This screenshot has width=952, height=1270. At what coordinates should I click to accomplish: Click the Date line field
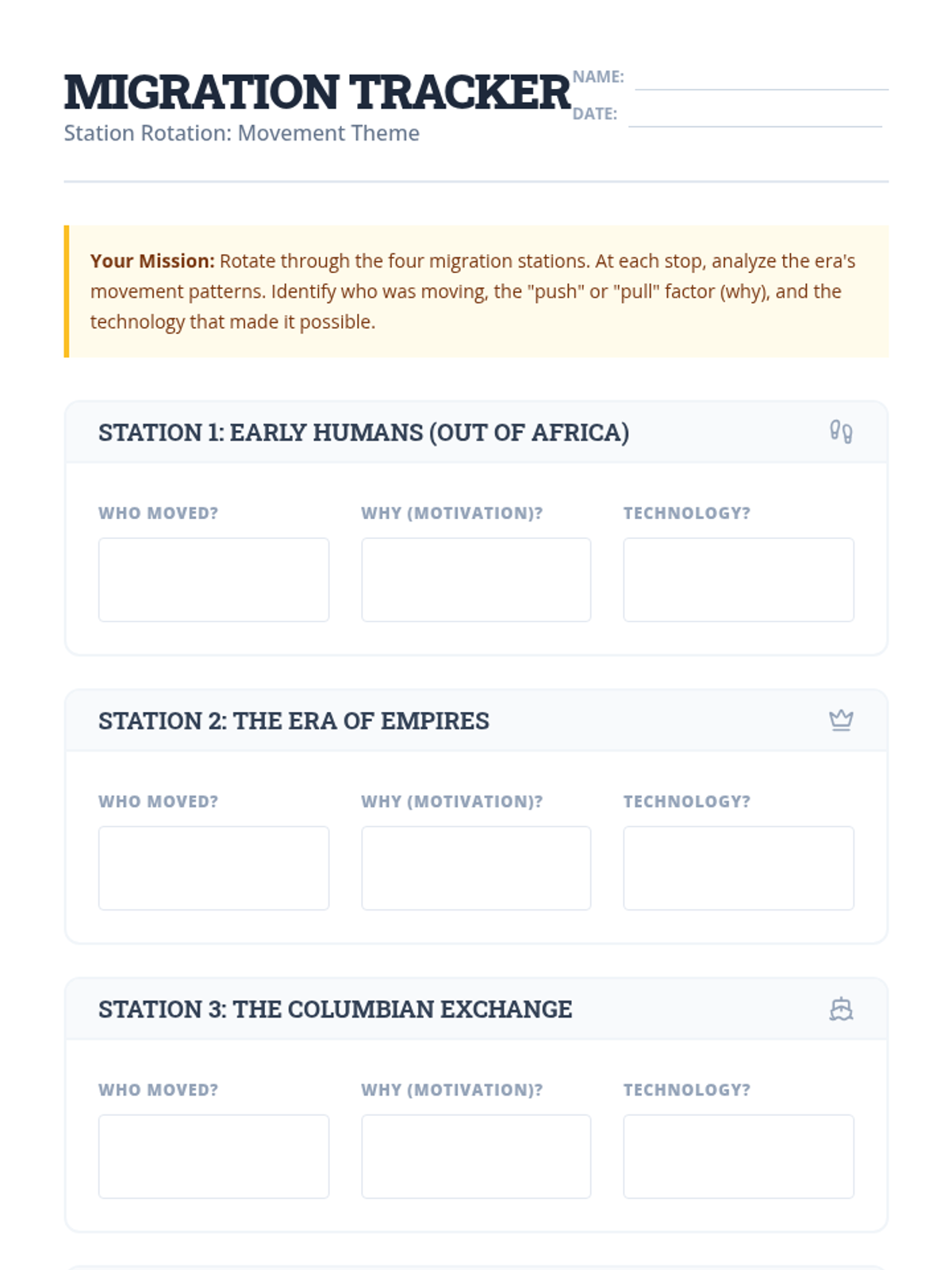pos(755,114)
